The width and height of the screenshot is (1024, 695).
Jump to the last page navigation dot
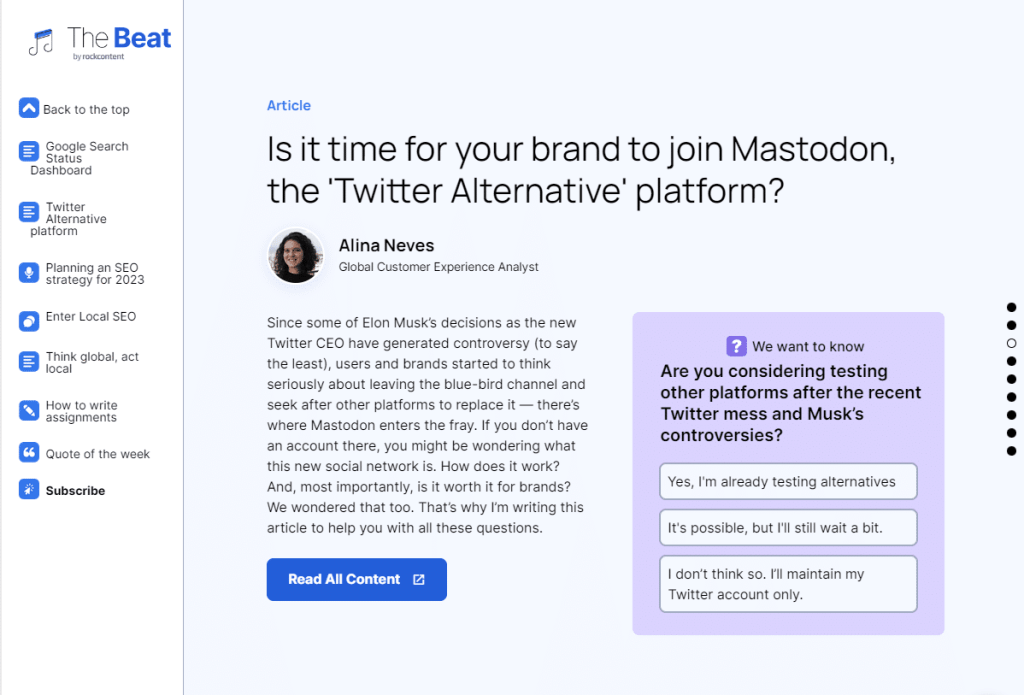(x=1011, y=451)
